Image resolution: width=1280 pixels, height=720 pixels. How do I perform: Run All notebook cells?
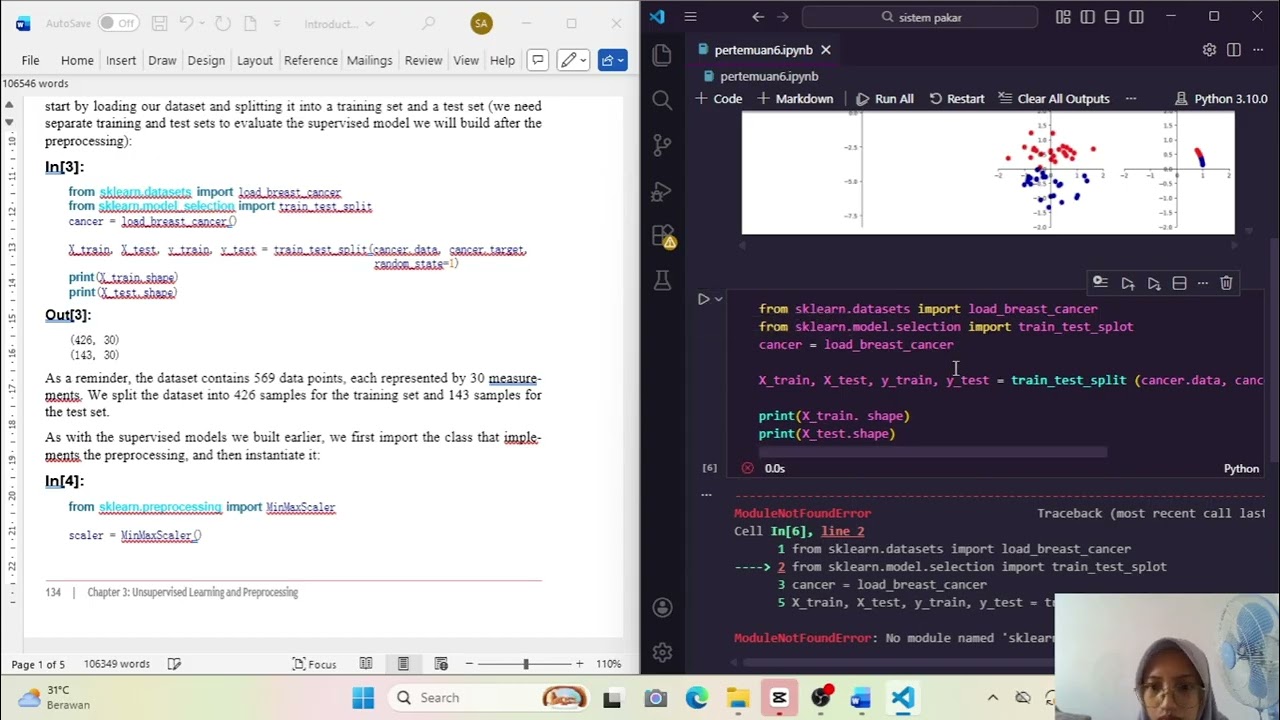point(884,98)
